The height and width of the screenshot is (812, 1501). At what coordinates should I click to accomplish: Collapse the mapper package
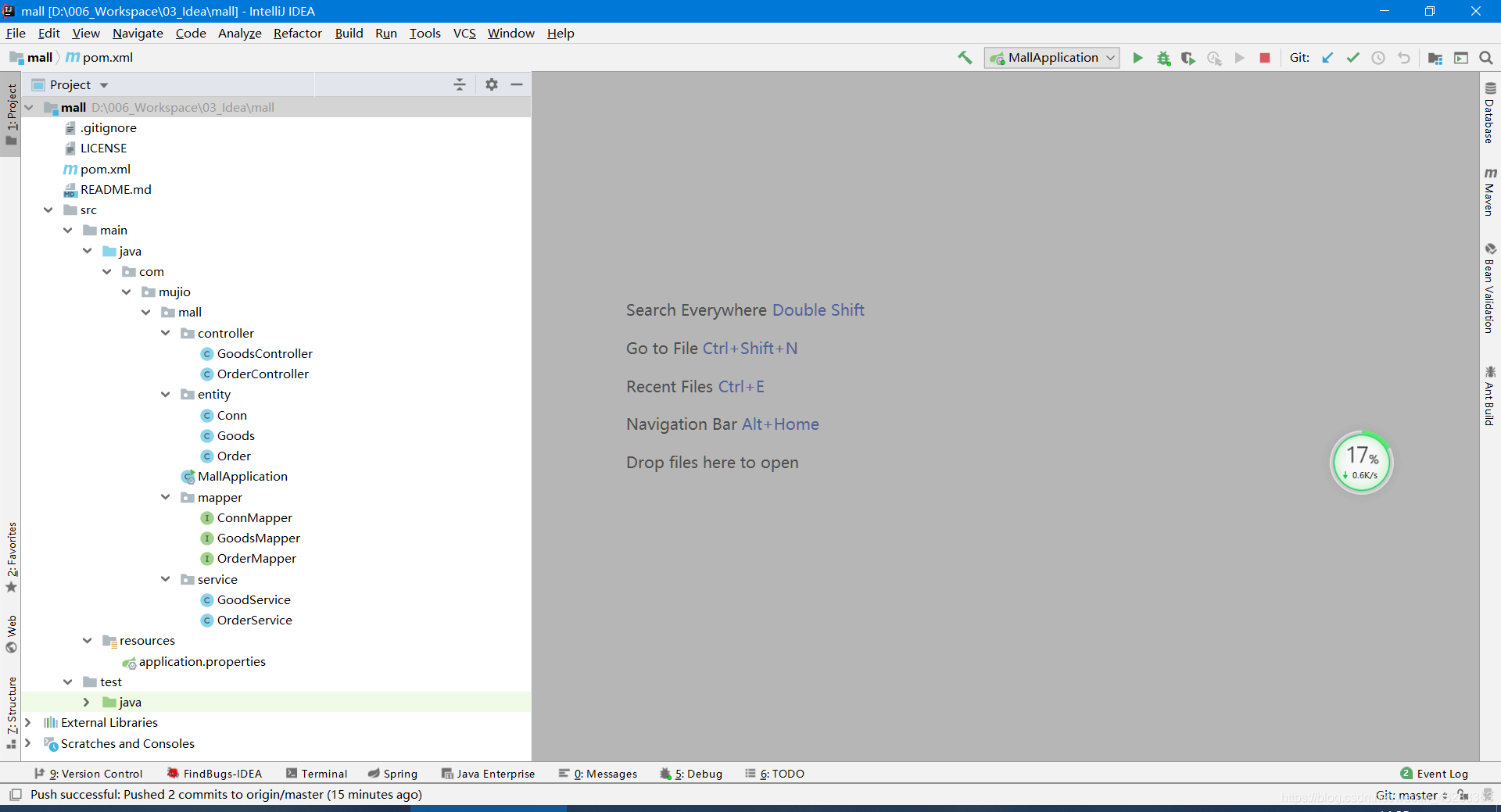(x=166, y=497)
